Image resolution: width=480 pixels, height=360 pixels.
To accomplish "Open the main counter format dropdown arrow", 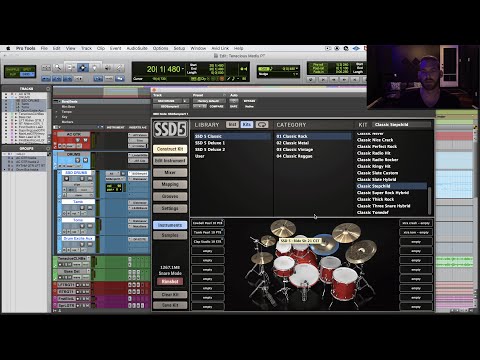I will coord(183,69).
